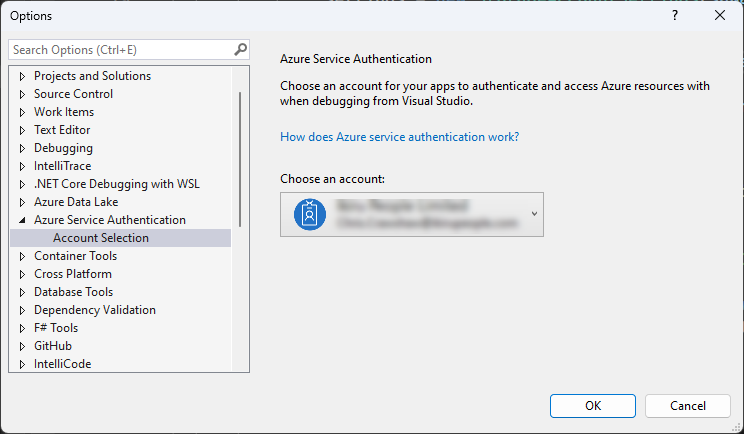Select Projects and Solutions tree item
Screen dimensions: 744x434
click(x=93, y=76)
